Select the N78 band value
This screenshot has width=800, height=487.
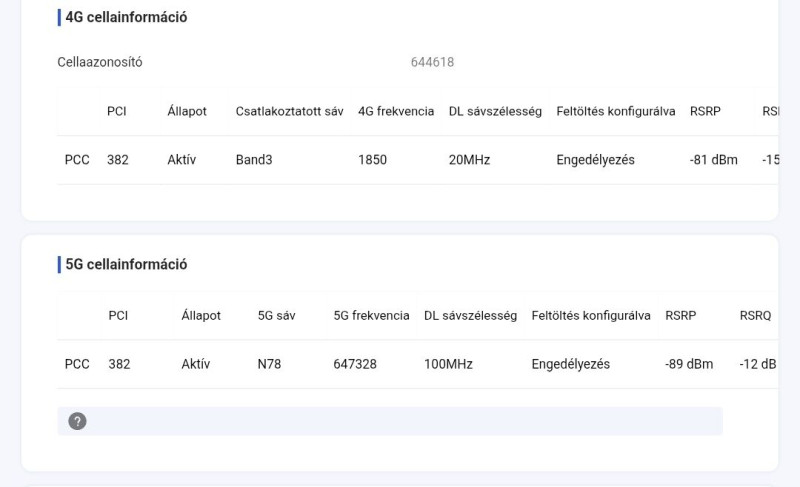point(269,364)
